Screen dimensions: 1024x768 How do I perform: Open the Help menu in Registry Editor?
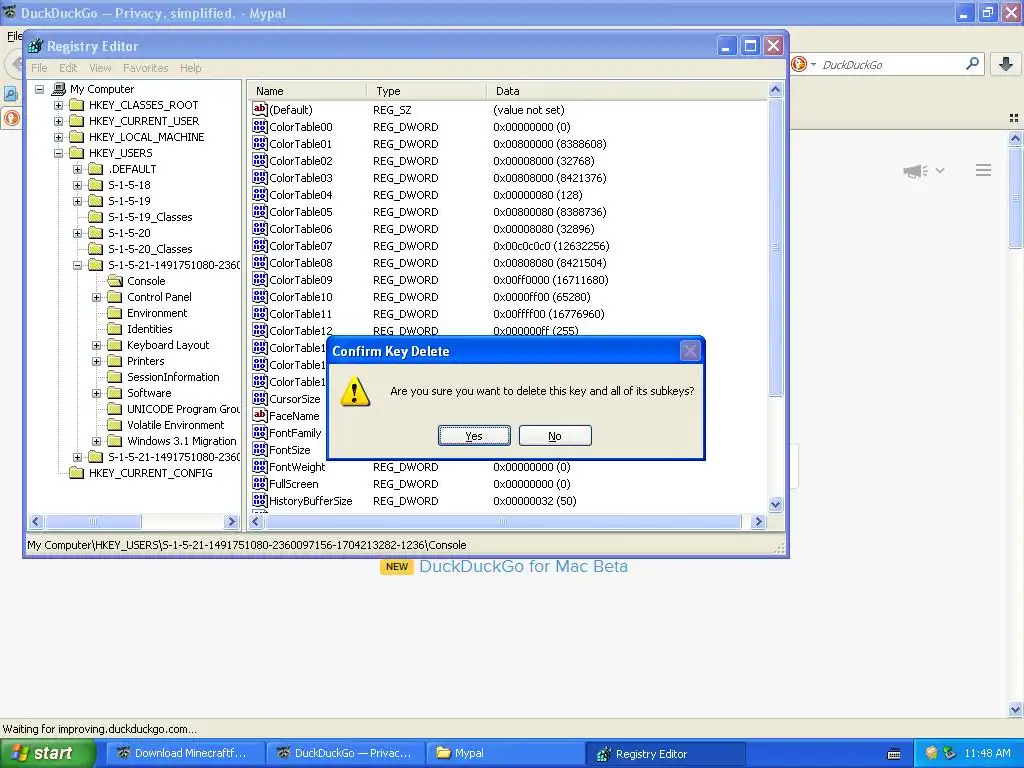(x=191, y=68)
